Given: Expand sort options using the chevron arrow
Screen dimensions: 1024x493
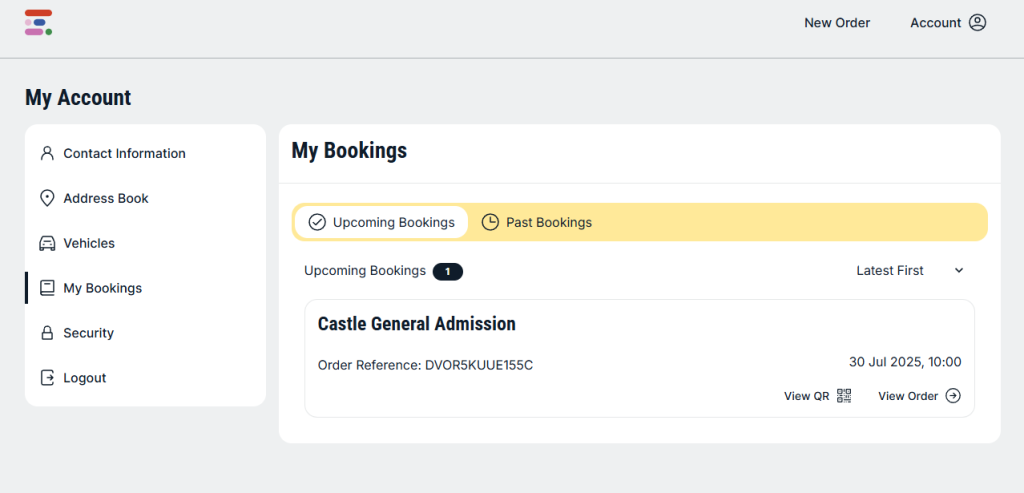Looking at the screenshot, I should (958, 271).
